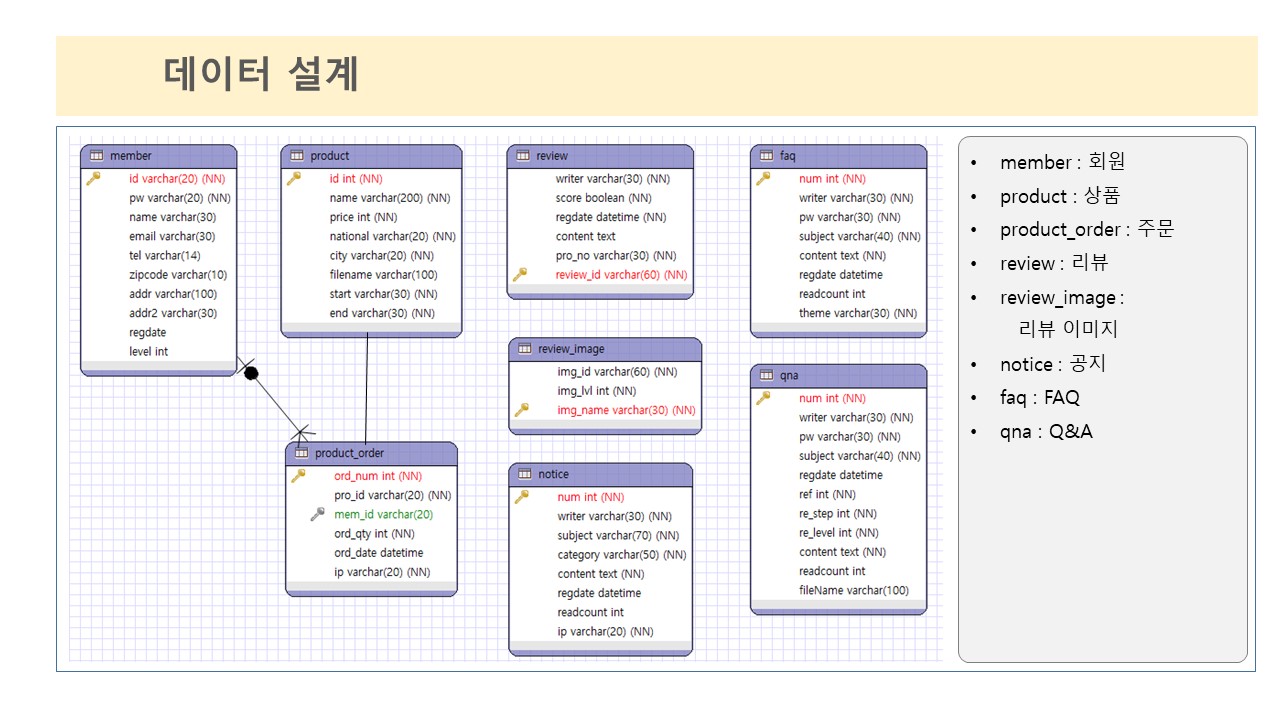Click the faq table header icon
The height and width of the screenshot is (720, 1280).
[x=767, y=156]
